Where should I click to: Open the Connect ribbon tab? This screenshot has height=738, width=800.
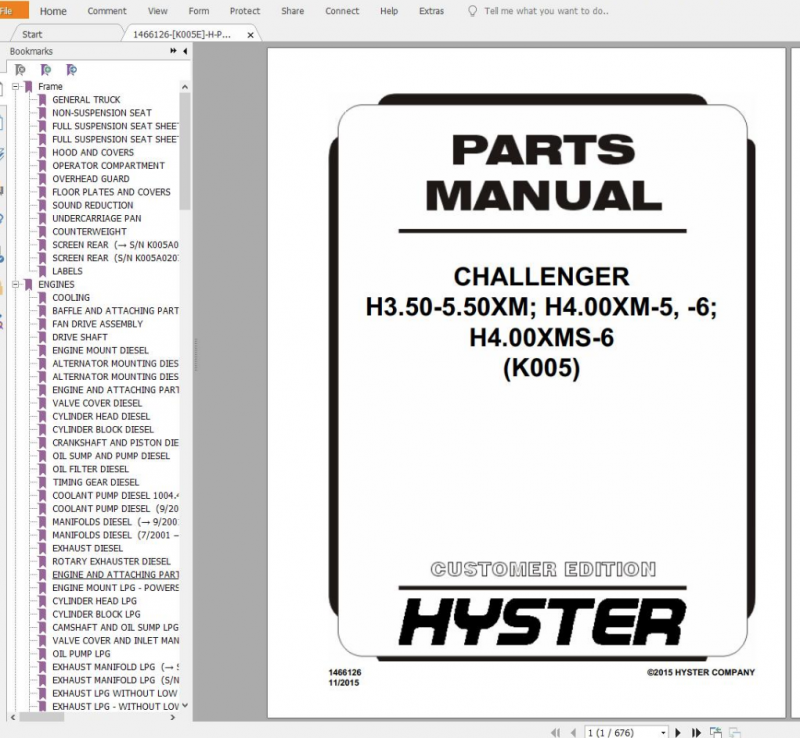point(342,11)
